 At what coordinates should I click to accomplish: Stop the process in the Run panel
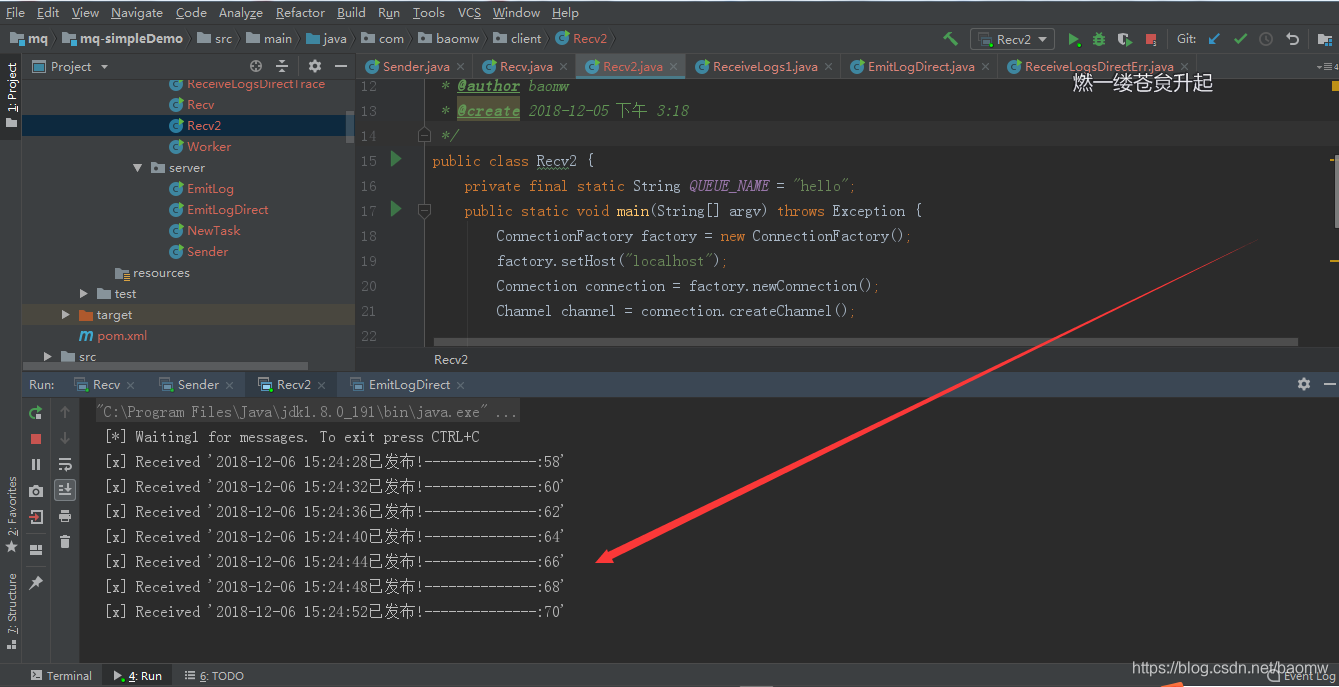tap(36, 438)
